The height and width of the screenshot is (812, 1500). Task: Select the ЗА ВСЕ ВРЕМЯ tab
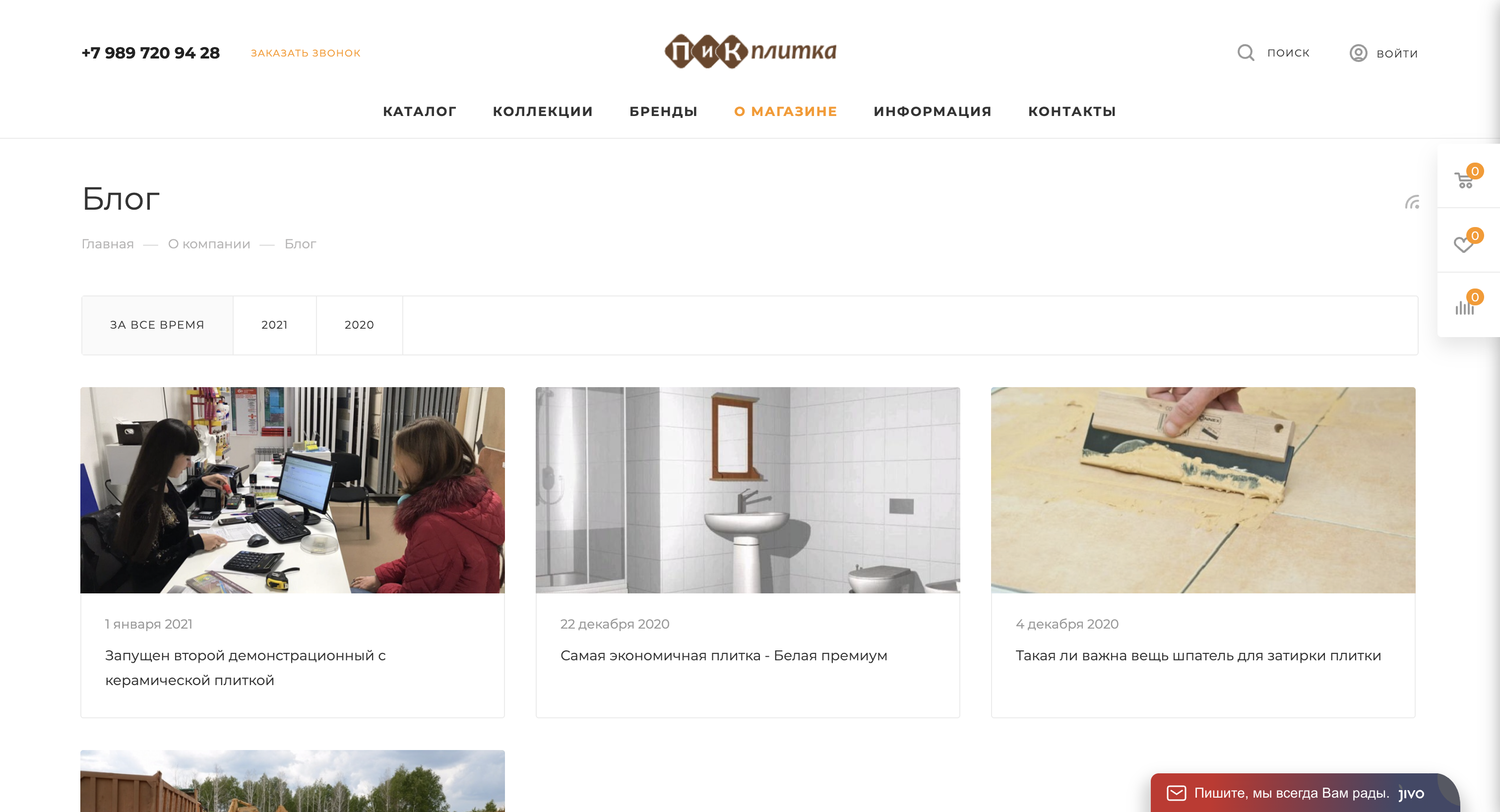click(x=157, y=325)
